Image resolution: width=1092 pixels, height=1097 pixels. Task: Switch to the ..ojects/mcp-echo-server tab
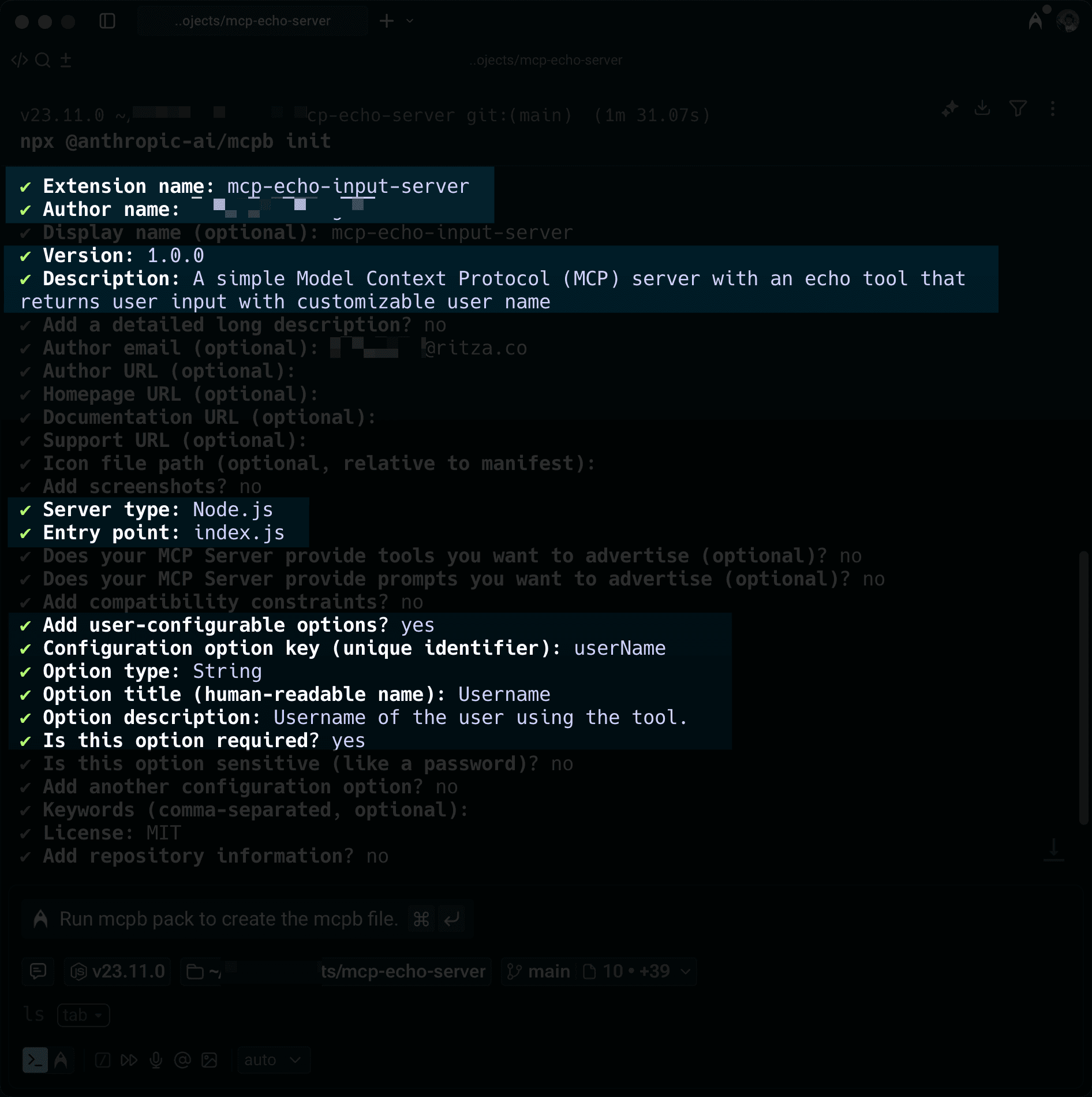click(252, 20)
